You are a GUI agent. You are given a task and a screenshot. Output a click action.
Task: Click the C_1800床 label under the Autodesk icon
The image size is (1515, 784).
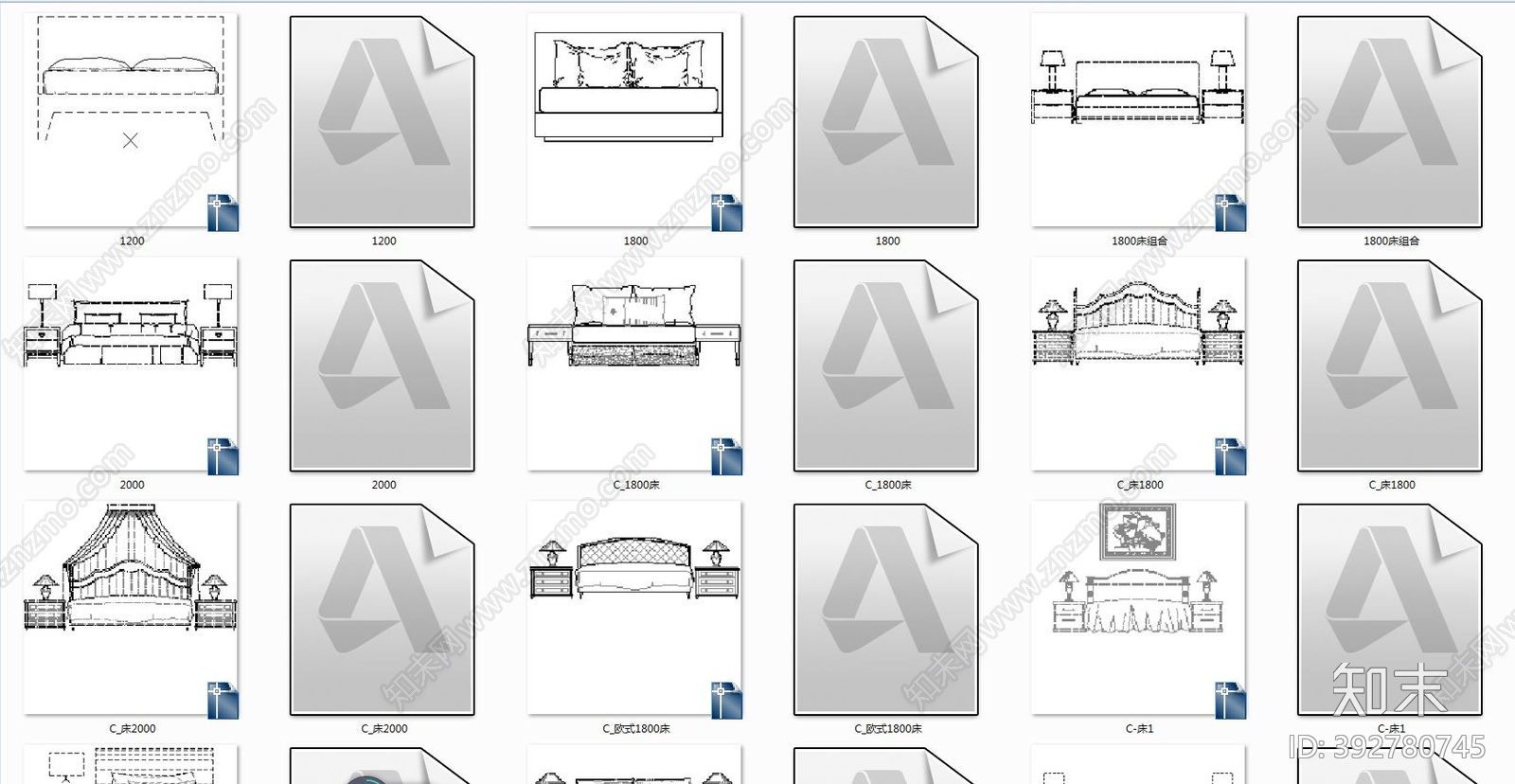887,485
